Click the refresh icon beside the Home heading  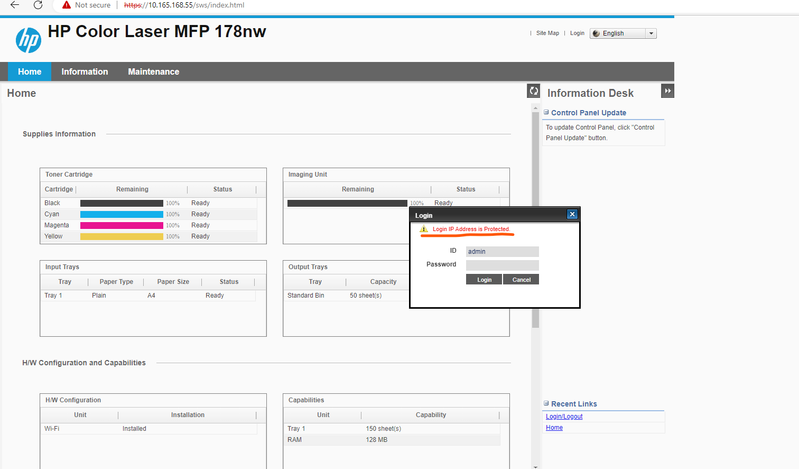pos(533,91)
